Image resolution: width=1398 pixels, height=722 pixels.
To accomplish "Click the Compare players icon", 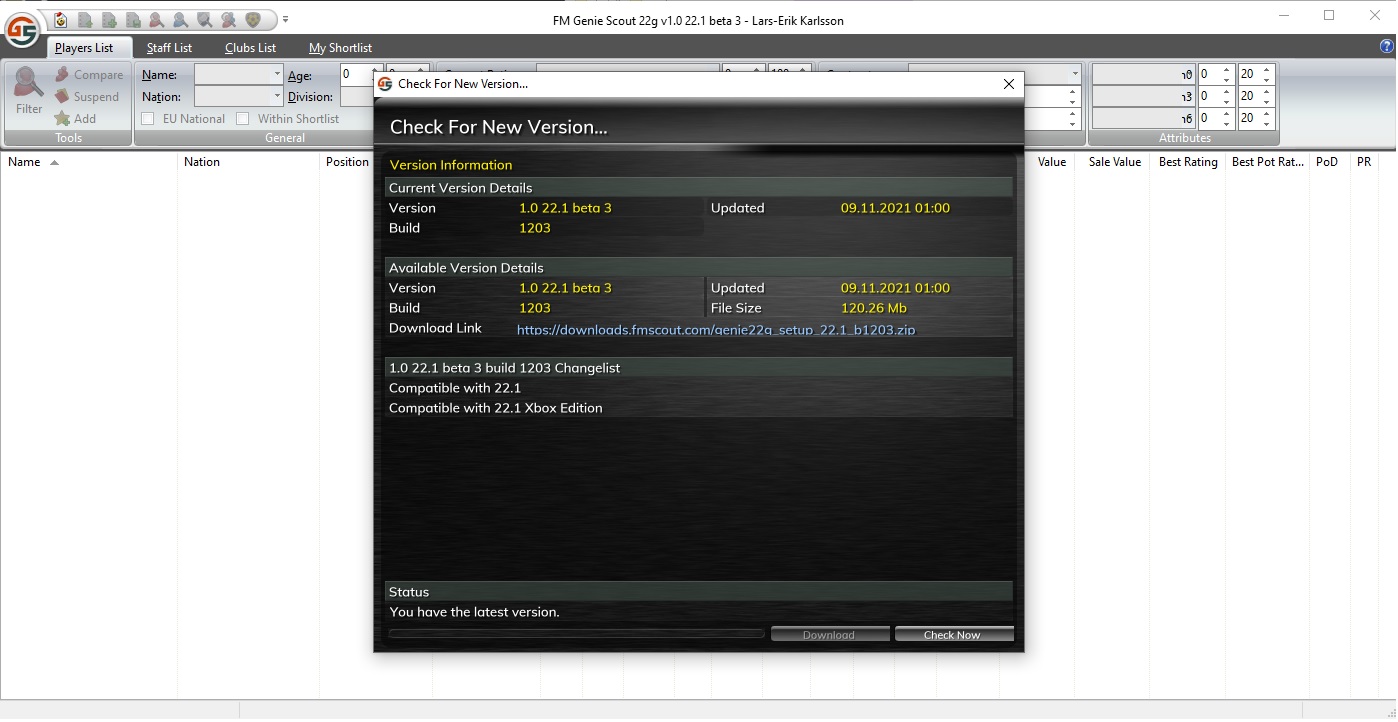I will point(62,75).
